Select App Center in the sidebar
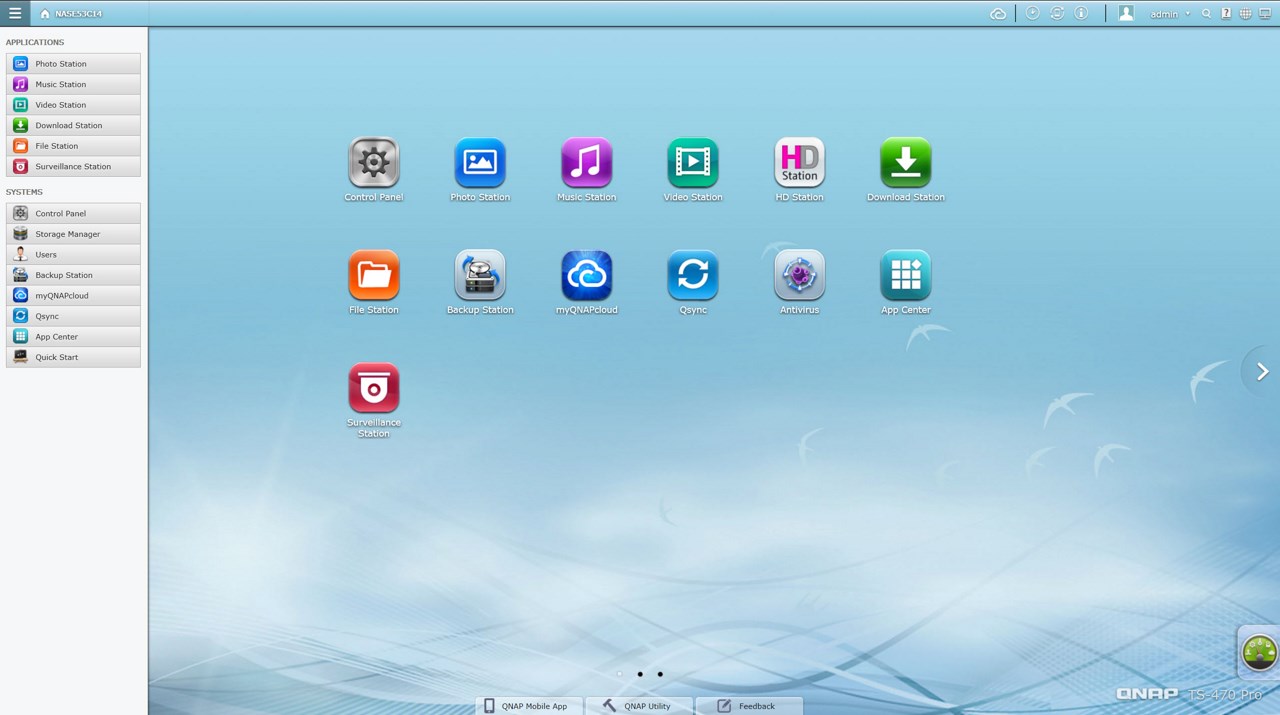1280x715 pixels. click(x=73, y=337)
